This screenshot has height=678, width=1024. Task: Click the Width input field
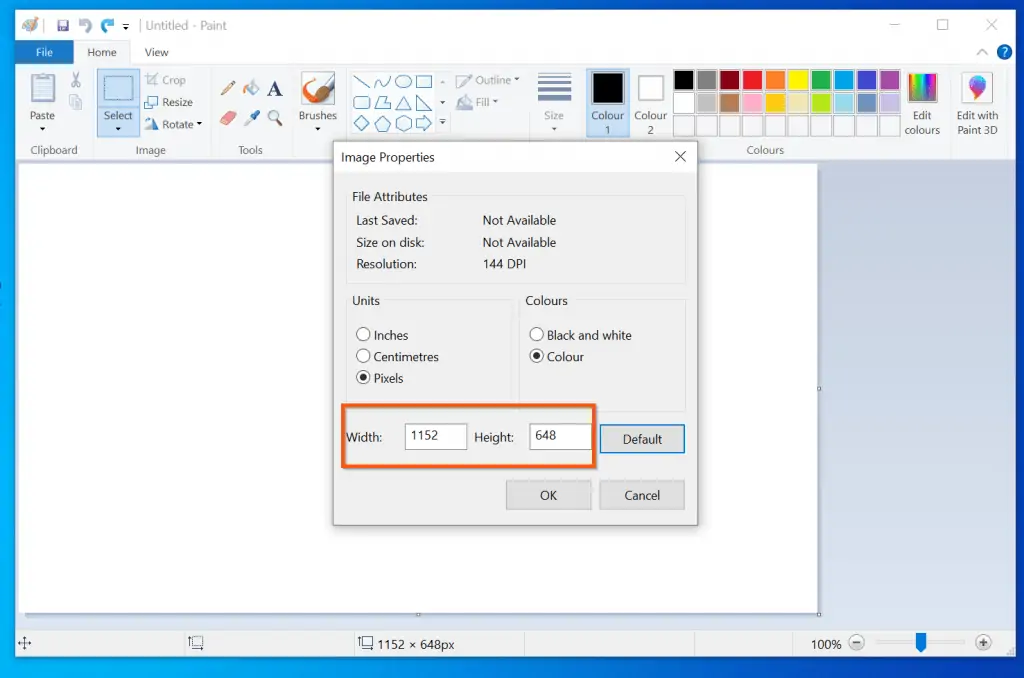[x=436, y=436]
